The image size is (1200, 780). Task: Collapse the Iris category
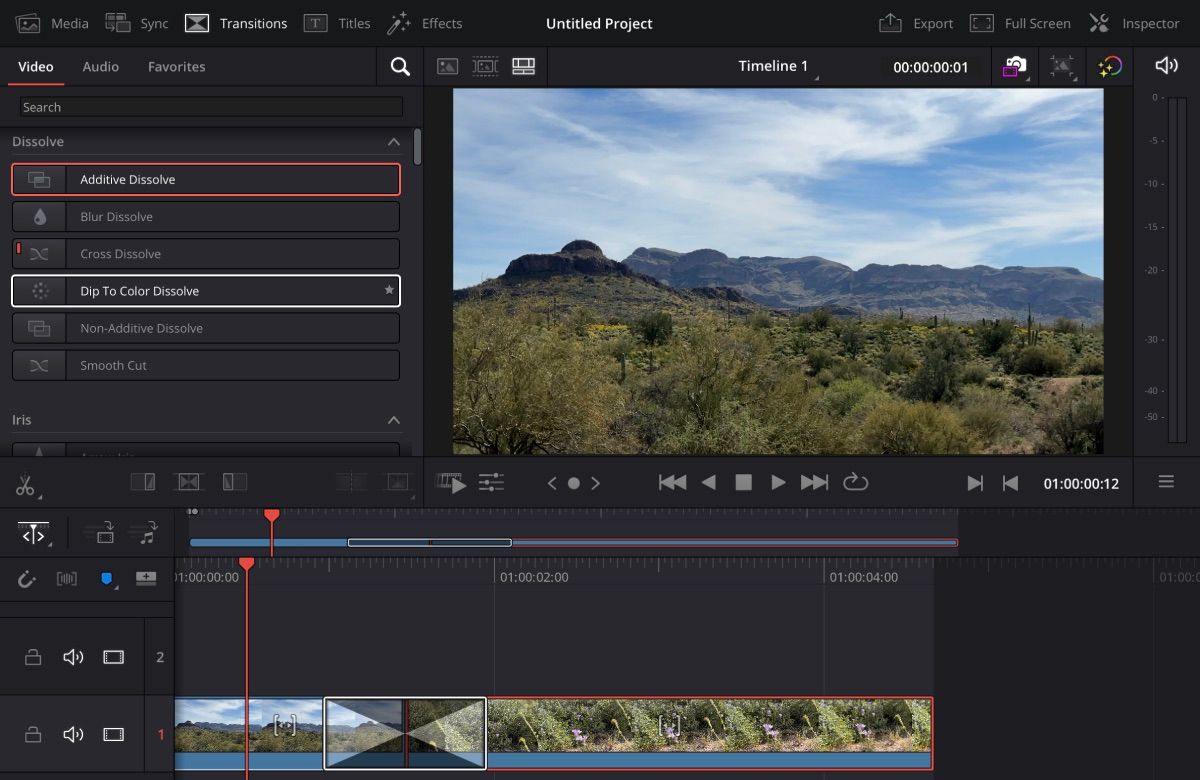(x=394, y=420)
